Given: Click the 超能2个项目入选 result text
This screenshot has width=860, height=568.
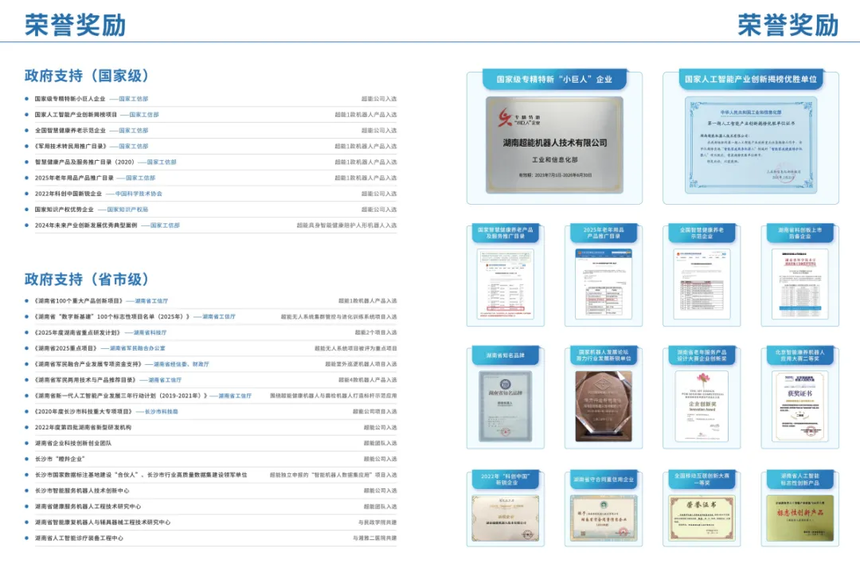Looking at the screenshot, I should click(x=376, y=333).
